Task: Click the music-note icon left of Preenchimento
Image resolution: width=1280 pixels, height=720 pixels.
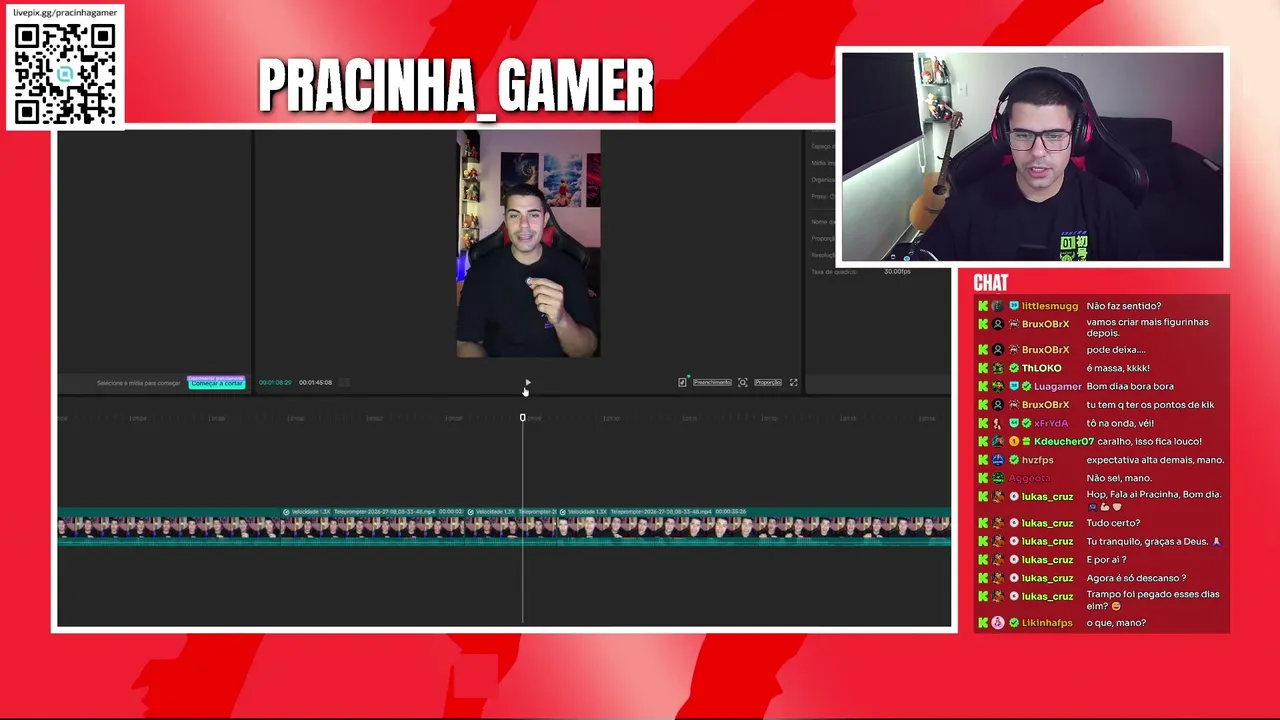Action: tap(682, 382)
